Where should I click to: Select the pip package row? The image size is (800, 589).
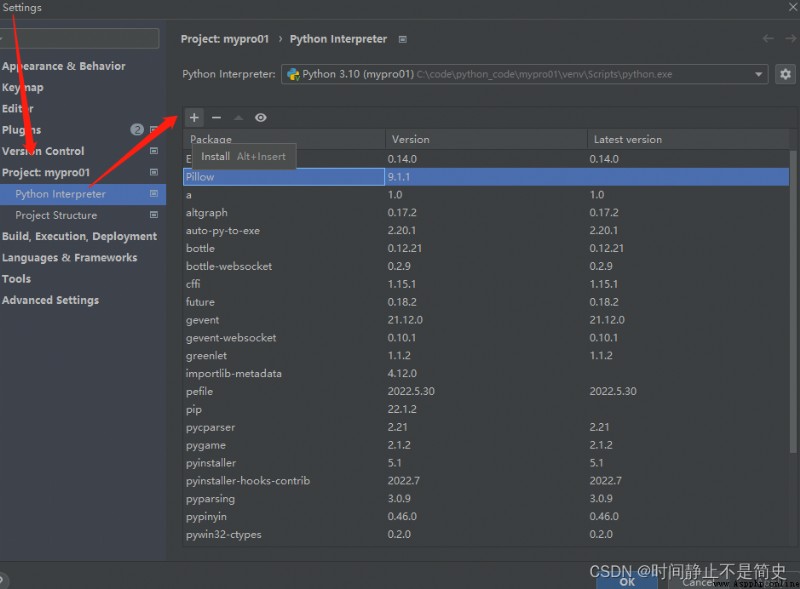point(486,409)
